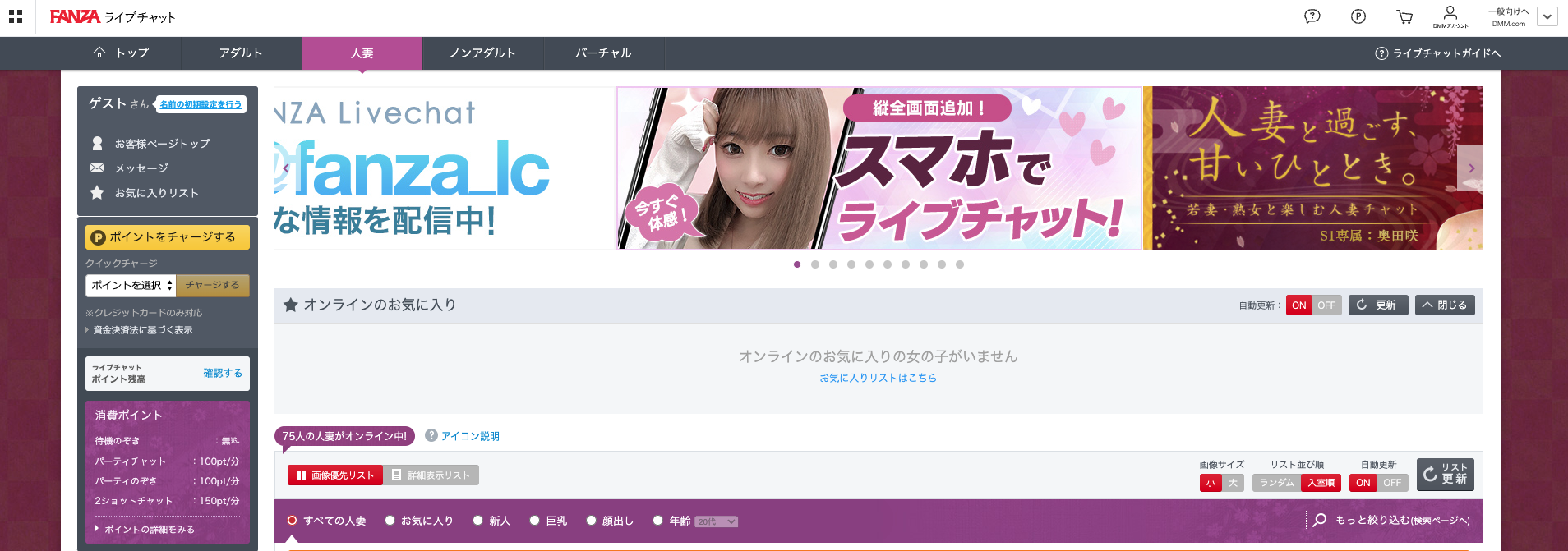Switch to the アダルト tab

(x=241, y=53)
